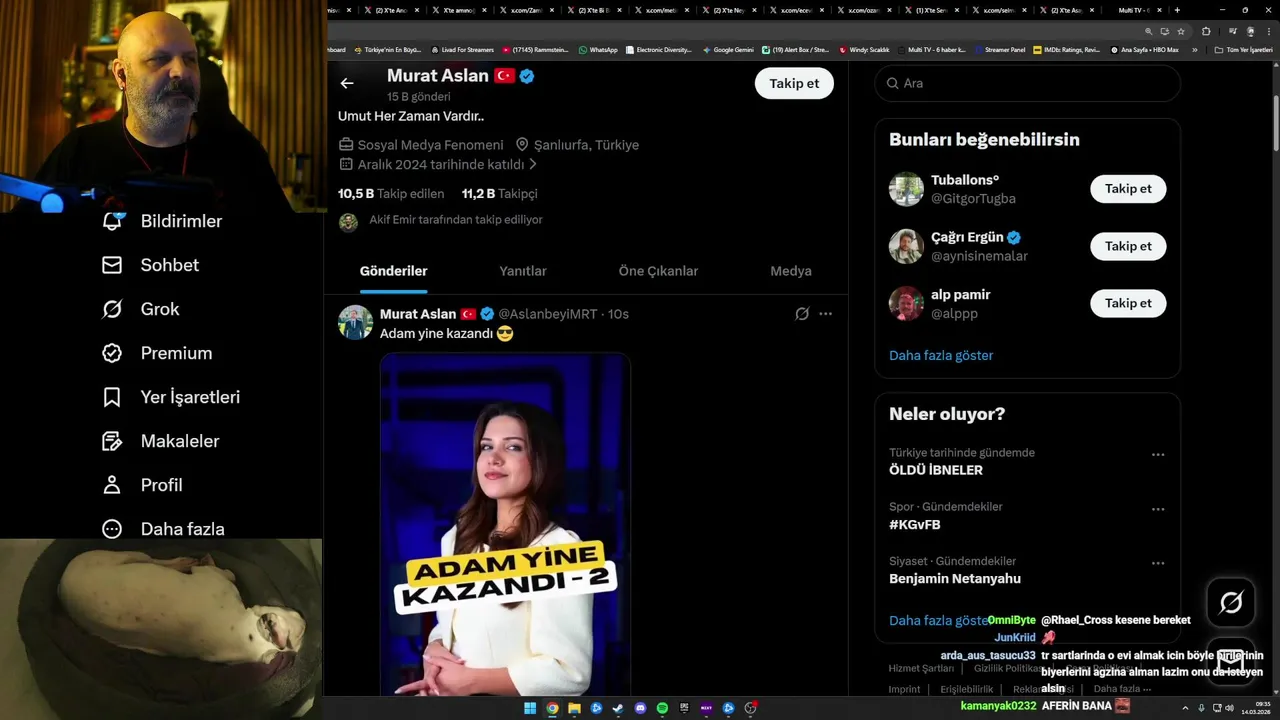This screenshot has height=720, width=1280.
Task: Open Streamer Panel bookmark
Action: [999, 49]
